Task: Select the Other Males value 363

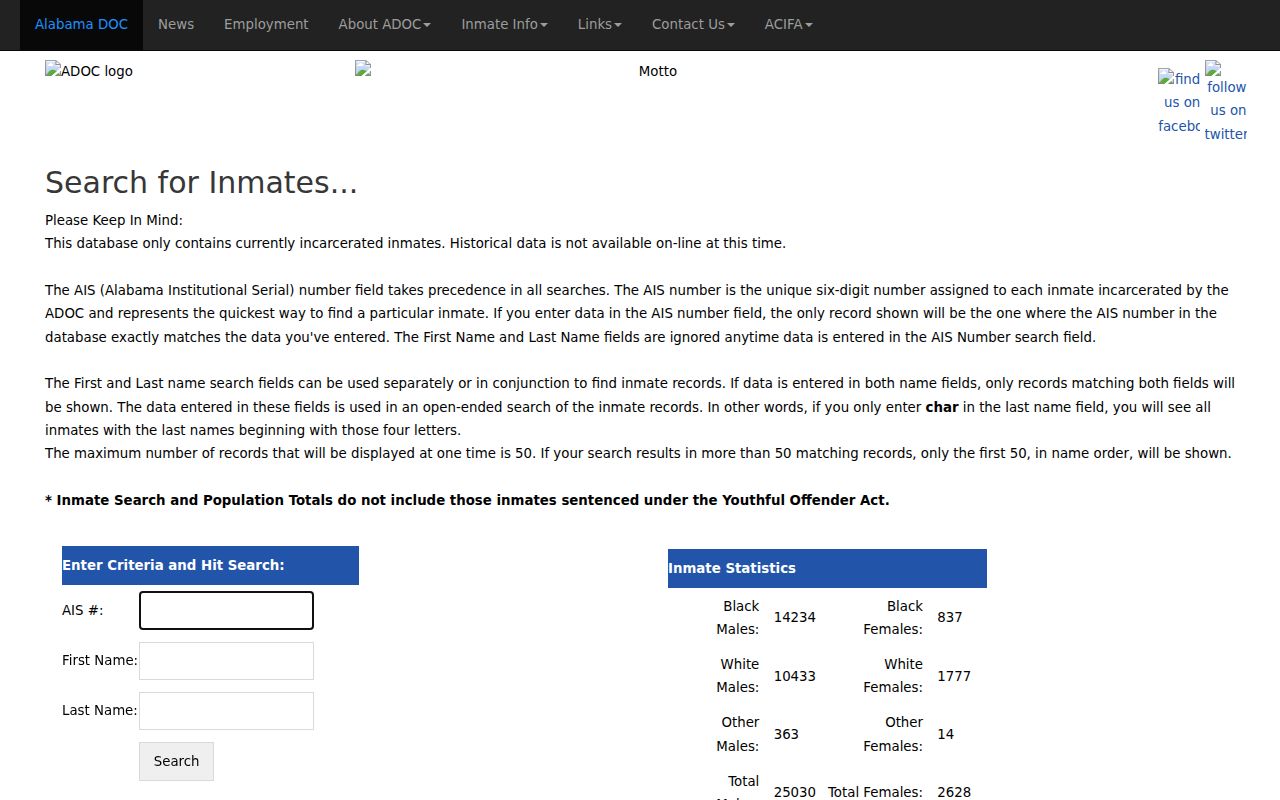Action: [x=786, y=734]
